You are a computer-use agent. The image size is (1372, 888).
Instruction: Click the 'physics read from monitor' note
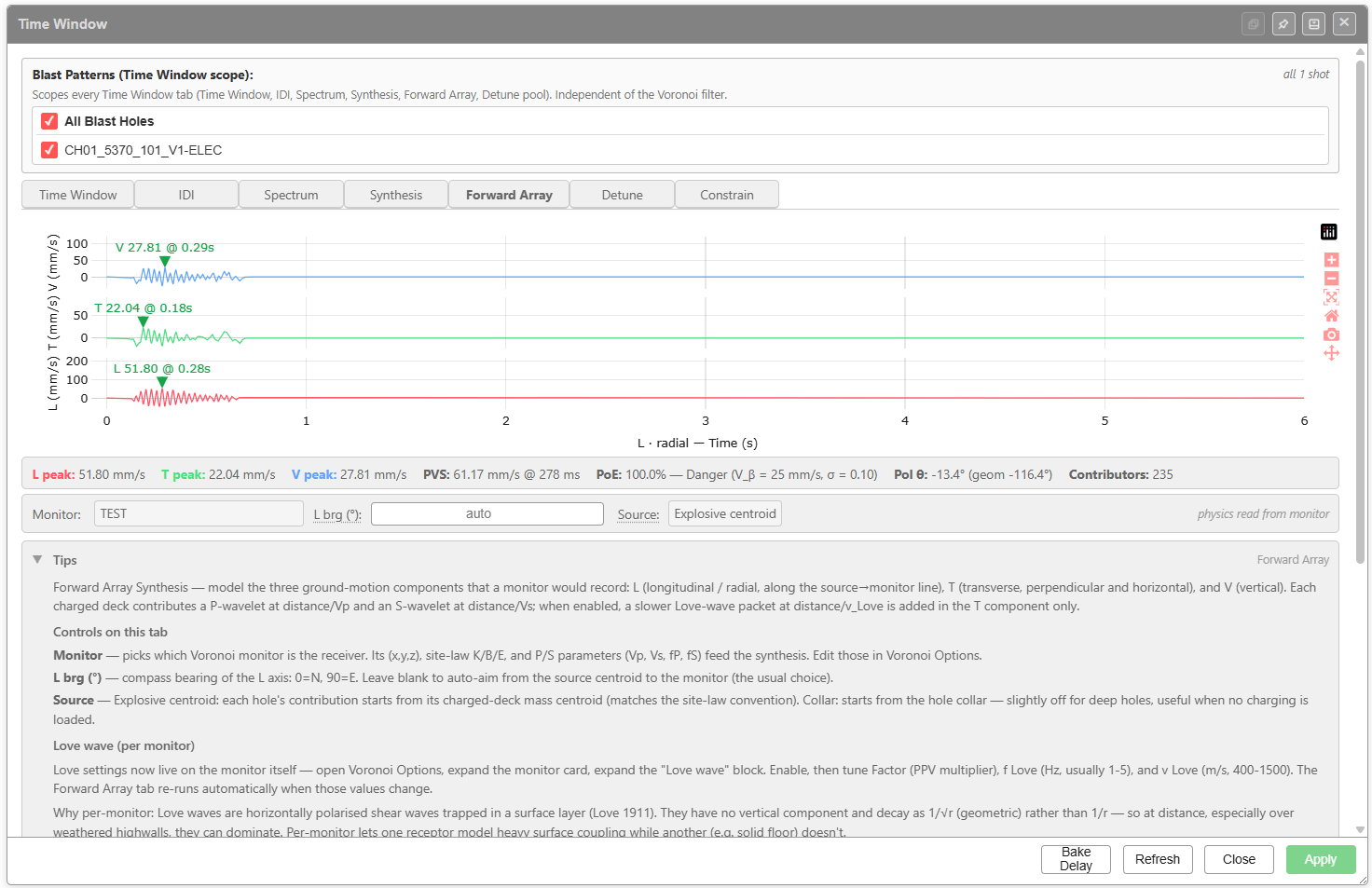pos(1263,513)
